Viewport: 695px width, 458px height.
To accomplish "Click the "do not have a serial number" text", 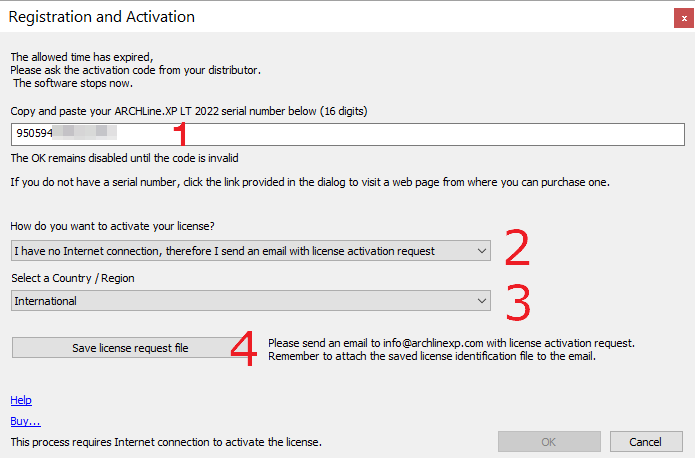I will coord(310,182).
